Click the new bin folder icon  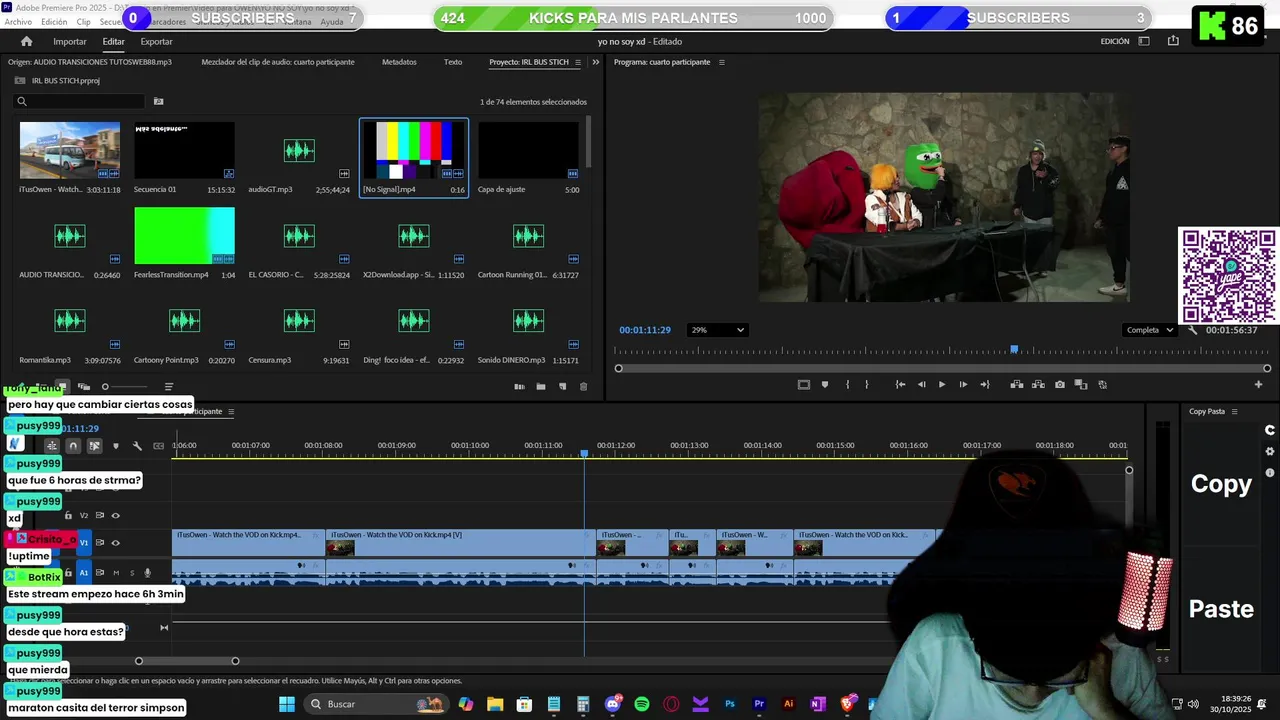click(x=540, y=386)
